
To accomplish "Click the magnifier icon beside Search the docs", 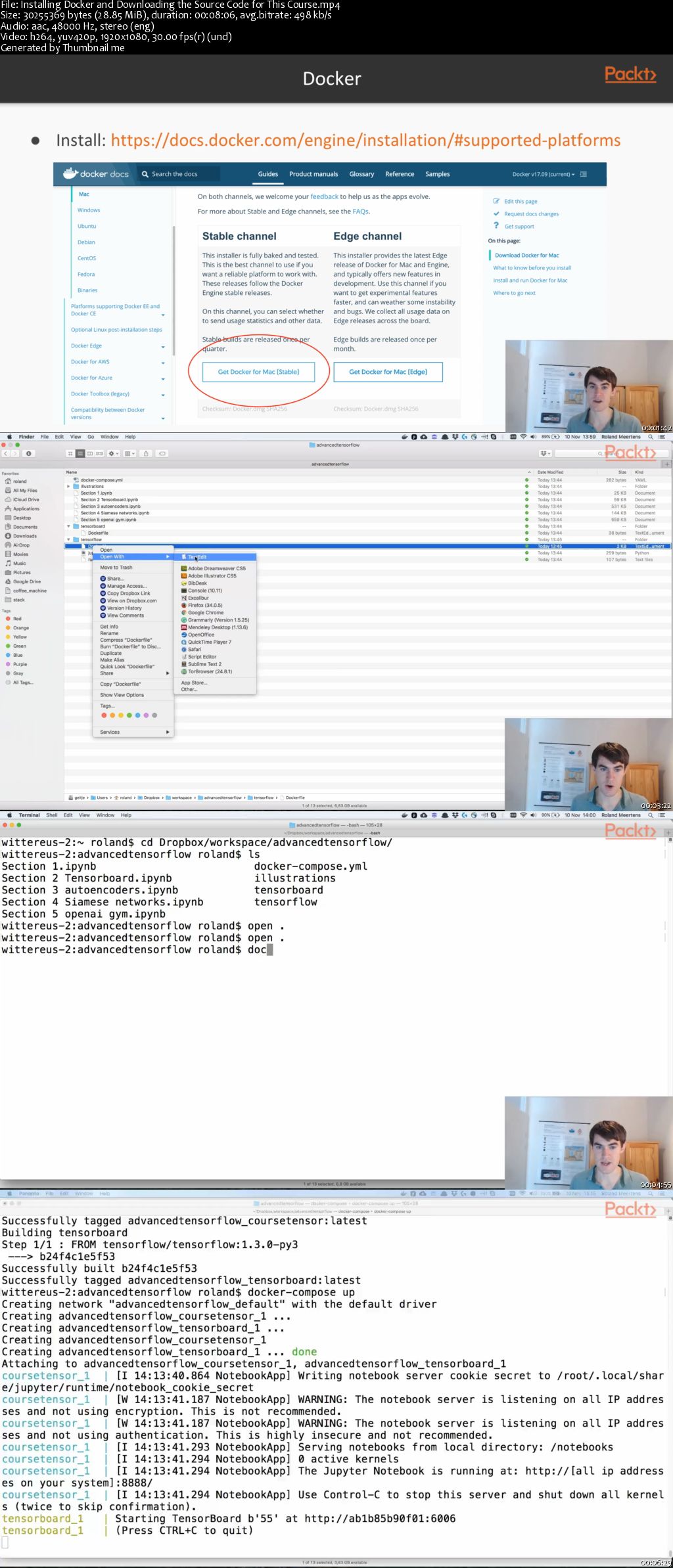I will tap(145, 174).
